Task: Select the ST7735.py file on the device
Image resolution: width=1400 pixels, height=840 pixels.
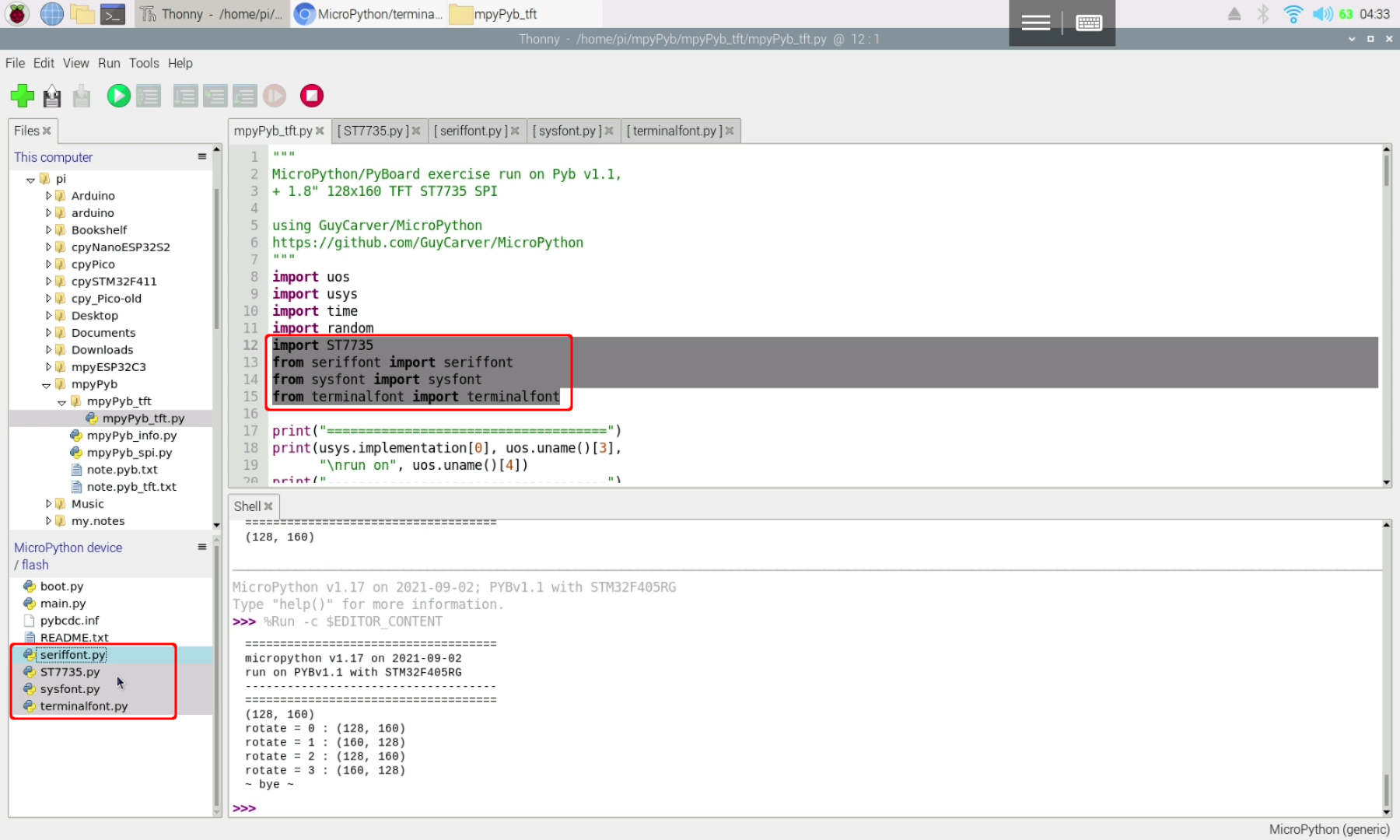Action: [70, 671]
